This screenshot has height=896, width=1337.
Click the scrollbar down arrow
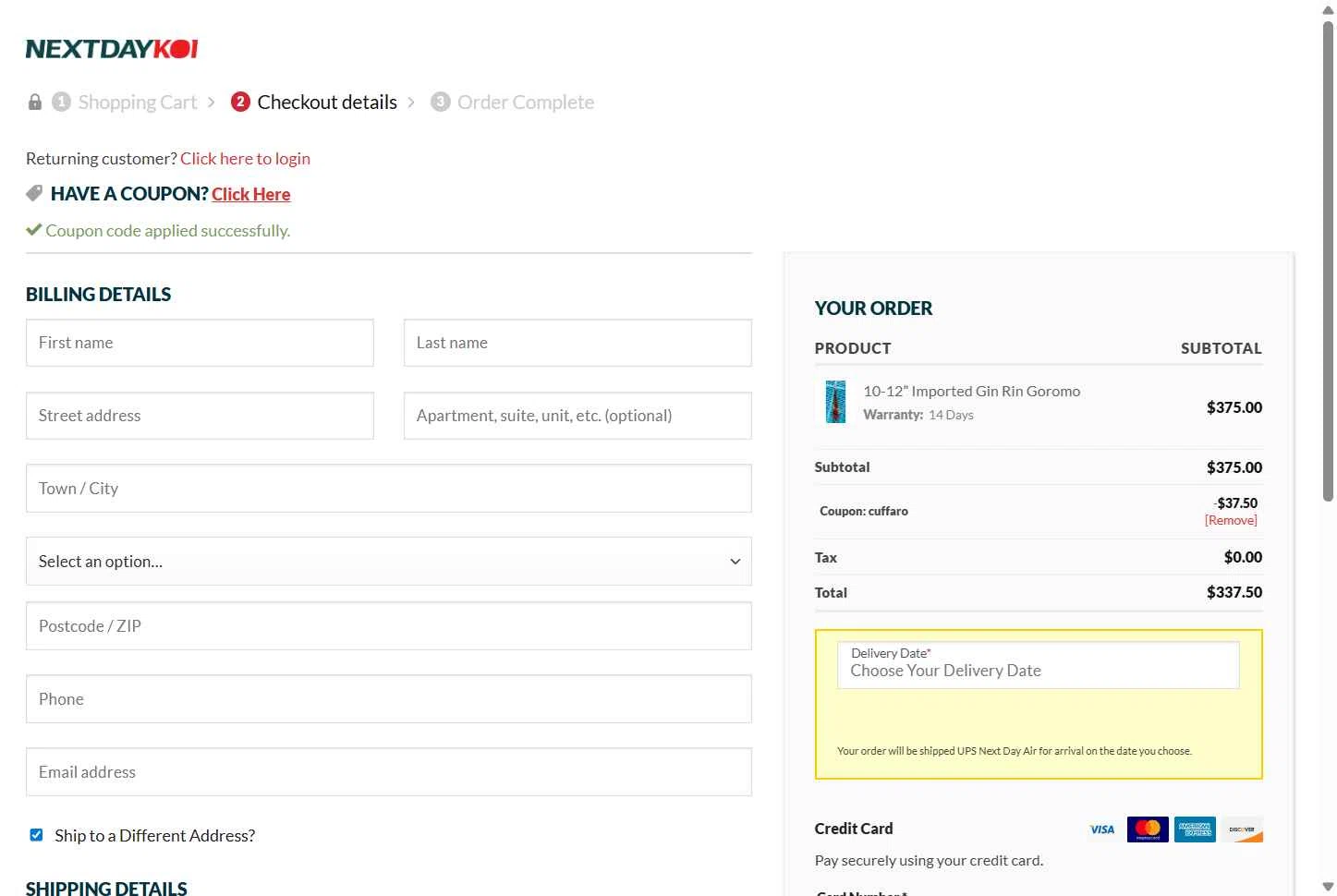coord(1328,888)
